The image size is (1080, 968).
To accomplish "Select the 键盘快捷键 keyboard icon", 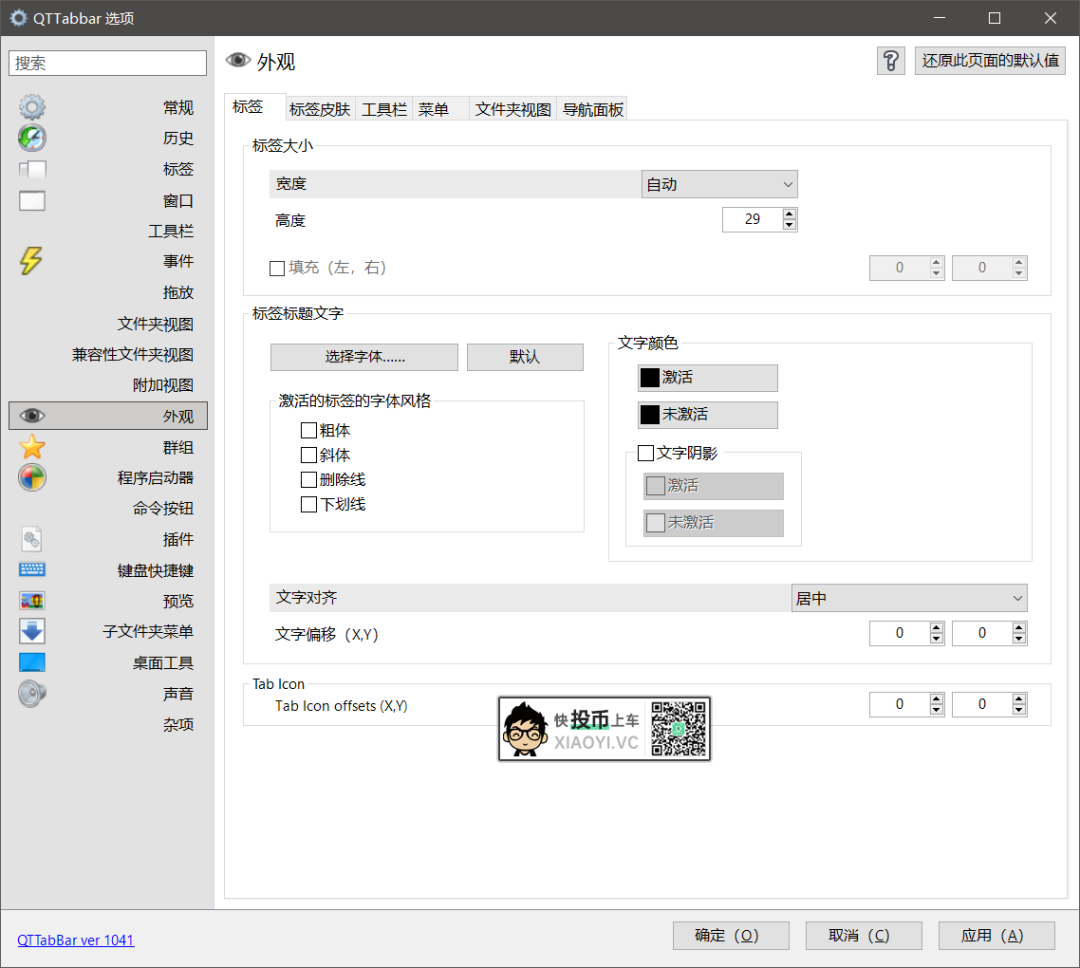I will pyautogui.click(x=32, y=570).
